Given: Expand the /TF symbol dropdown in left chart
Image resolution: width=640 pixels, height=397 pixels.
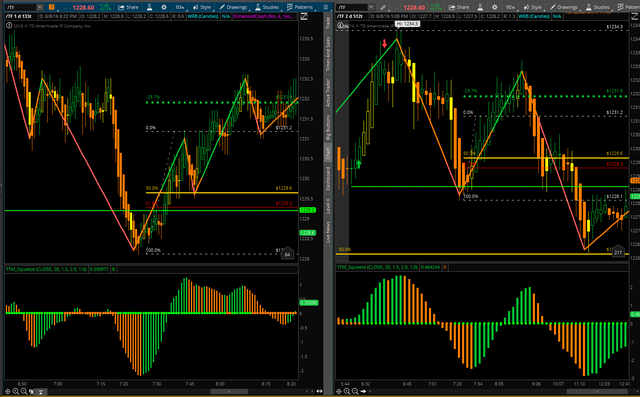Looking at the screenshot, I should coord(40,7).
